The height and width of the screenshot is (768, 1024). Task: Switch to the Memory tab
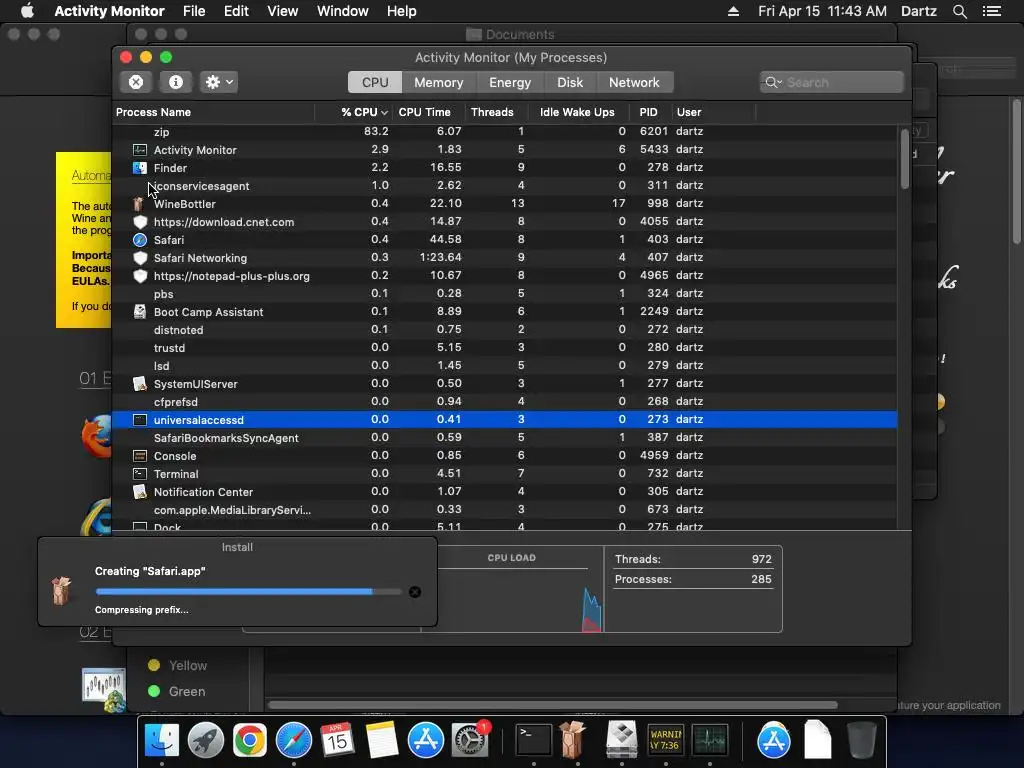(x=438, y=82)
